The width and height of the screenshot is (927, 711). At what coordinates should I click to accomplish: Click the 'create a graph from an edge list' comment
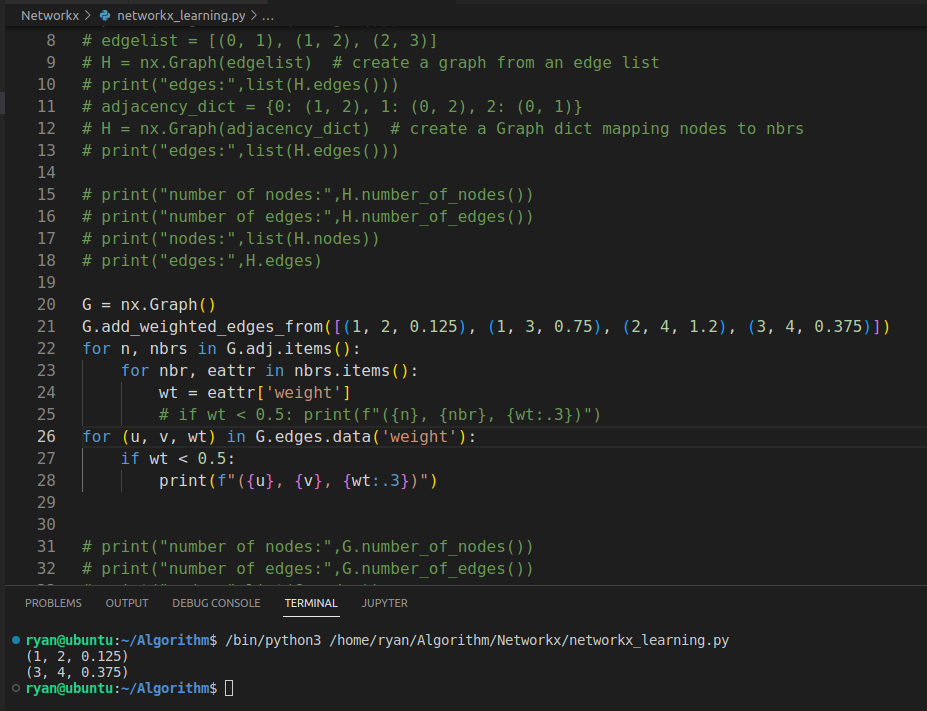[x=495, y=63]
